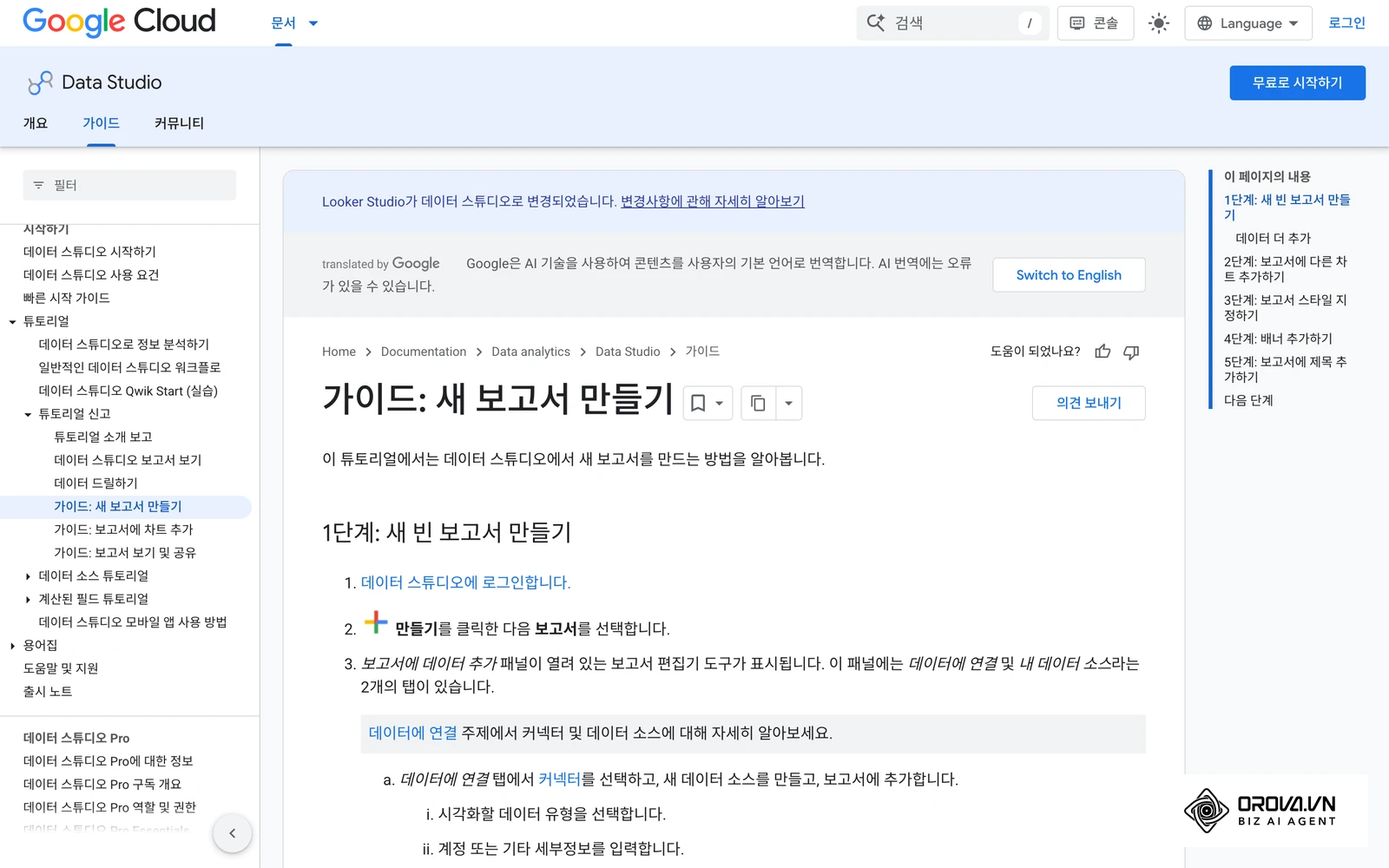The height and width of the screenshot is (868, 1389).
Task: Open 데이터 드릴하기 in sidebar
Action: 95,483
